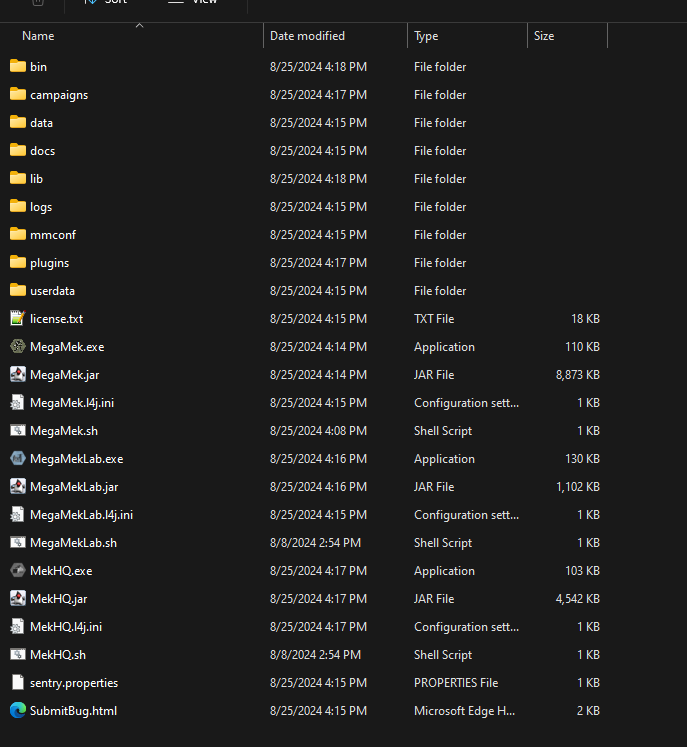
Task: Click the sort direction arrow above Name
Action: [x=140, y=25]
